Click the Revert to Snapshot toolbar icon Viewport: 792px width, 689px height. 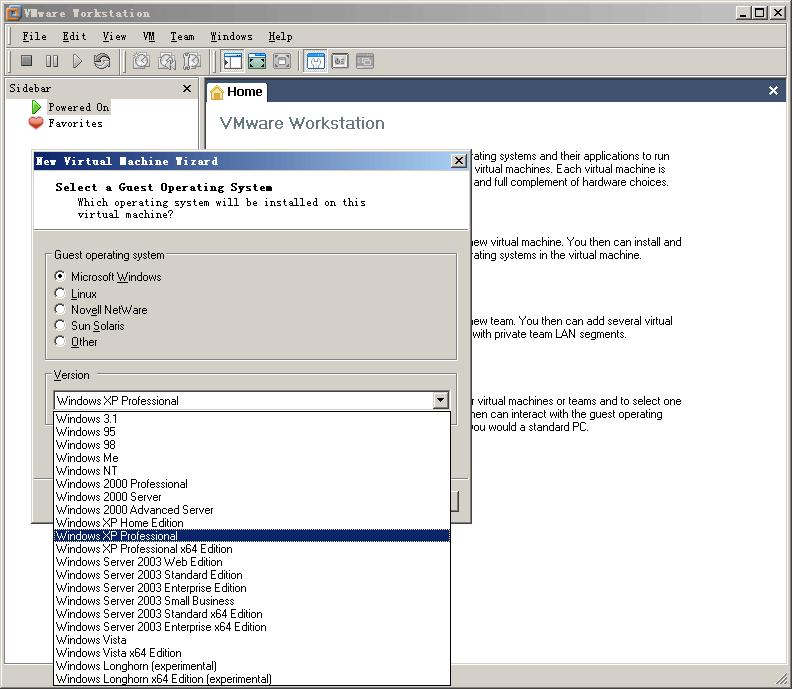pos(167,61)
